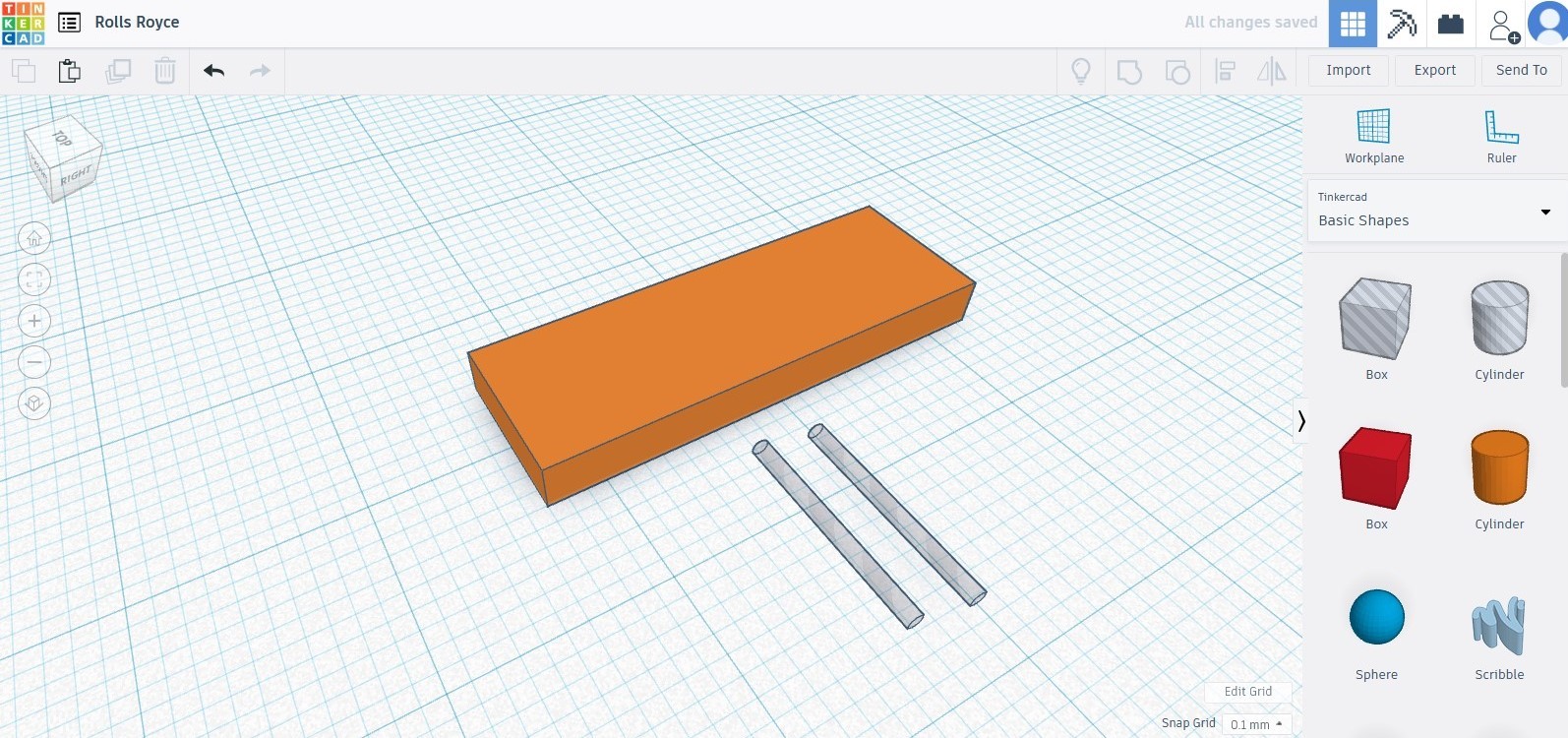Select the Workplane tool
Viewport: 1568px width, 738px height.
point(1374,137)
